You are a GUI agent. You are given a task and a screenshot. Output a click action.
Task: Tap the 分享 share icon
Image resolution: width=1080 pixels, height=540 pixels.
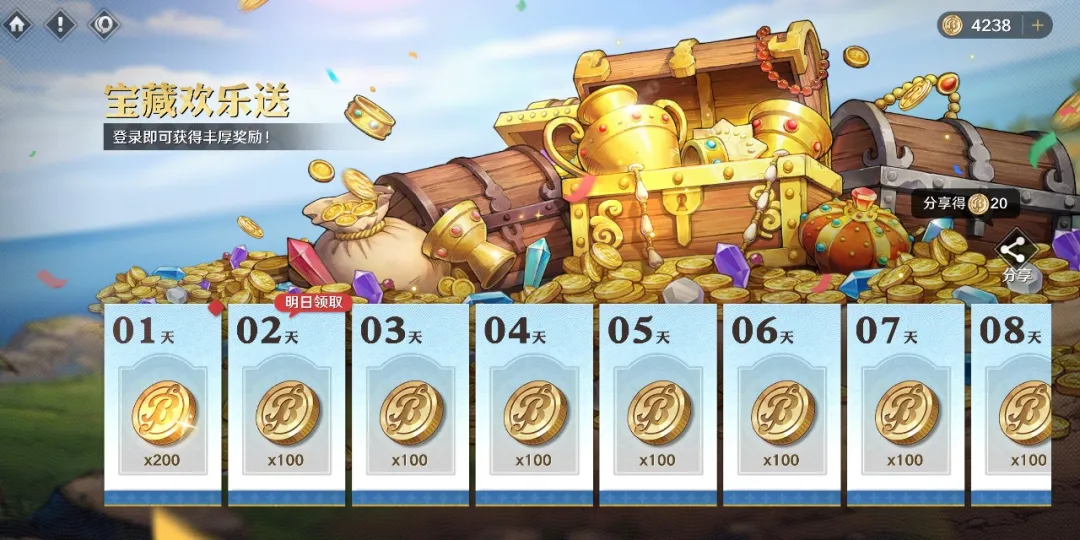coord(1017,254)
